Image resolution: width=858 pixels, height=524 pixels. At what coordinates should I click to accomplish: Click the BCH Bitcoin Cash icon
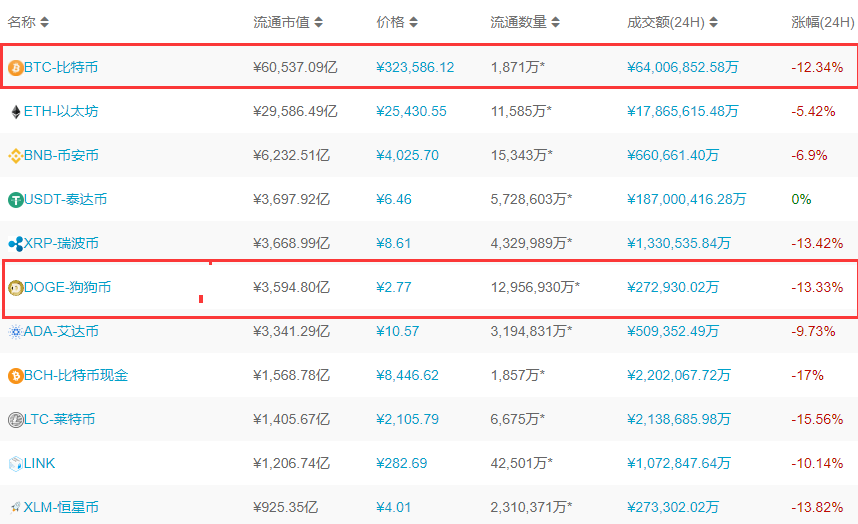[x=15, y=376]
